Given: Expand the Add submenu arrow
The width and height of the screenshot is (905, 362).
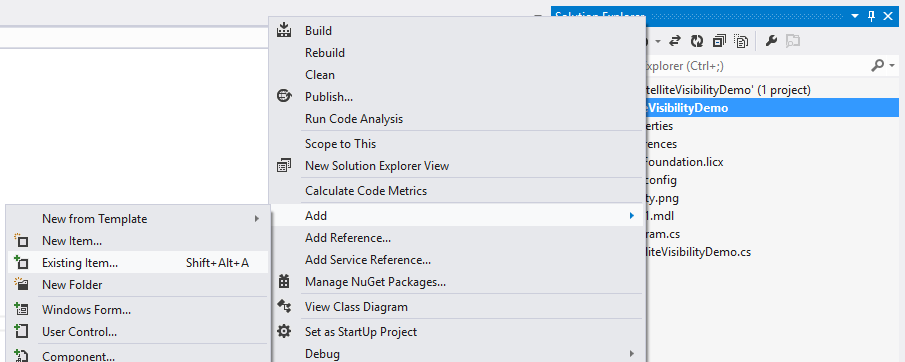Looking at the screenshot, I should point(632,216).
